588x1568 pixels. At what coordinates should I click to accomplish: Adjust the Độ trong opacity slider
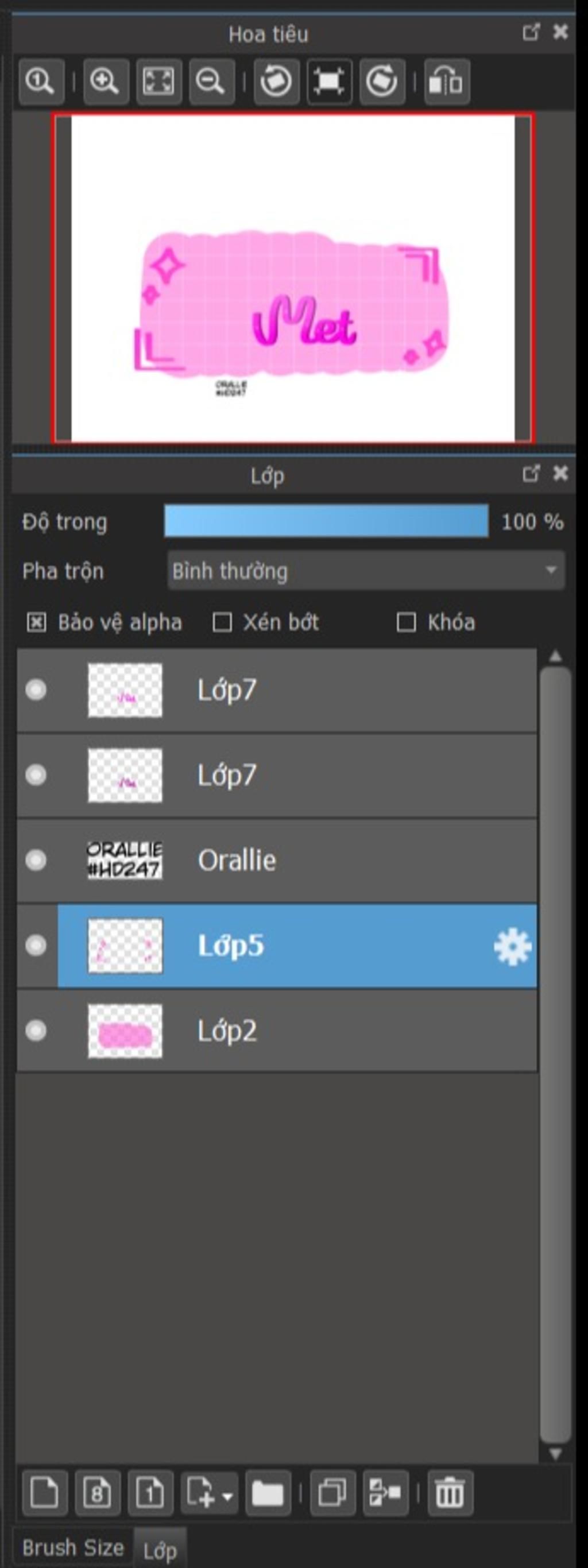pos(326,521)
